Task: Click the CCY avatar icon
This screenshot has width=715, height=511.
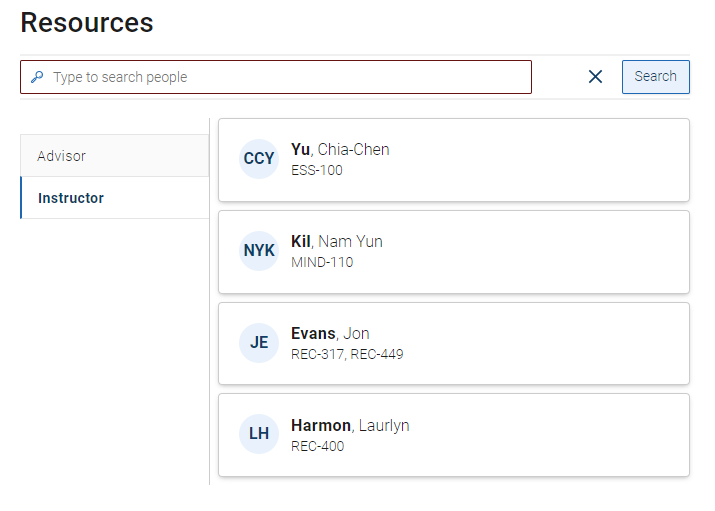Action: [259, 159]
